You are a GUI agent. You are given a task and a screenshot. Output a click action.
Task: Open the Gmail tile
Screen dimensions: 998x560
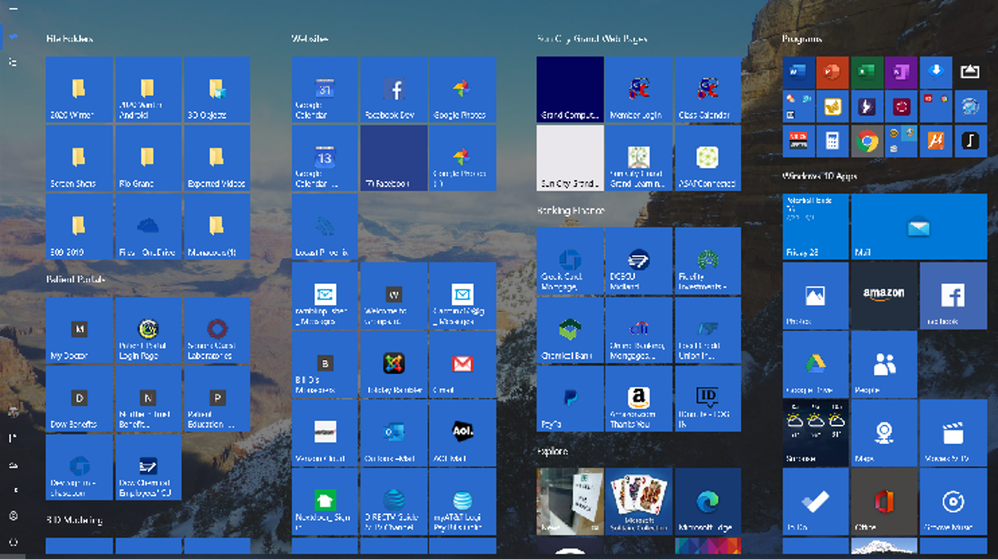click(463, 364)
